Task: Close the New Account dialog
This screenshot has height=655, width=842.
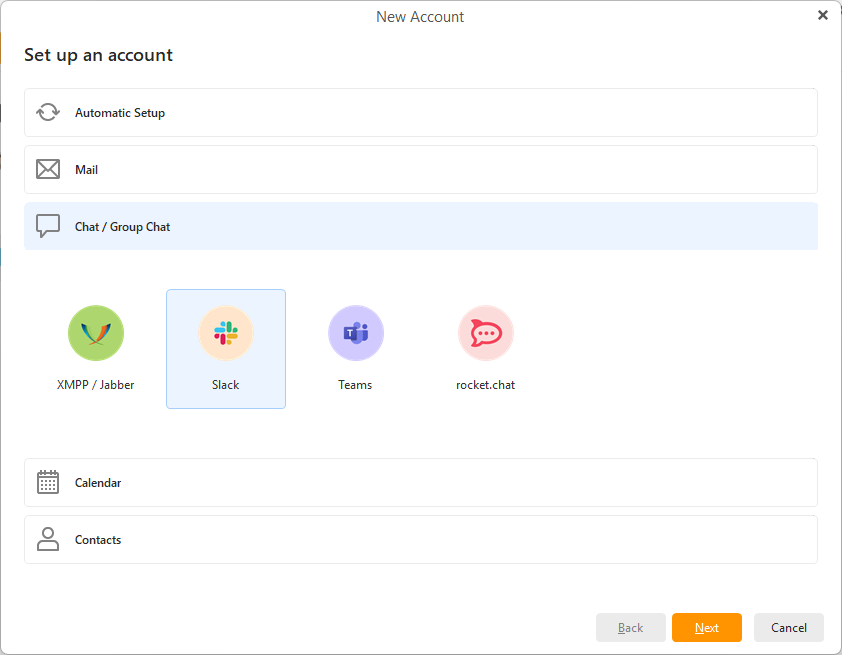Action: [823, 15]
